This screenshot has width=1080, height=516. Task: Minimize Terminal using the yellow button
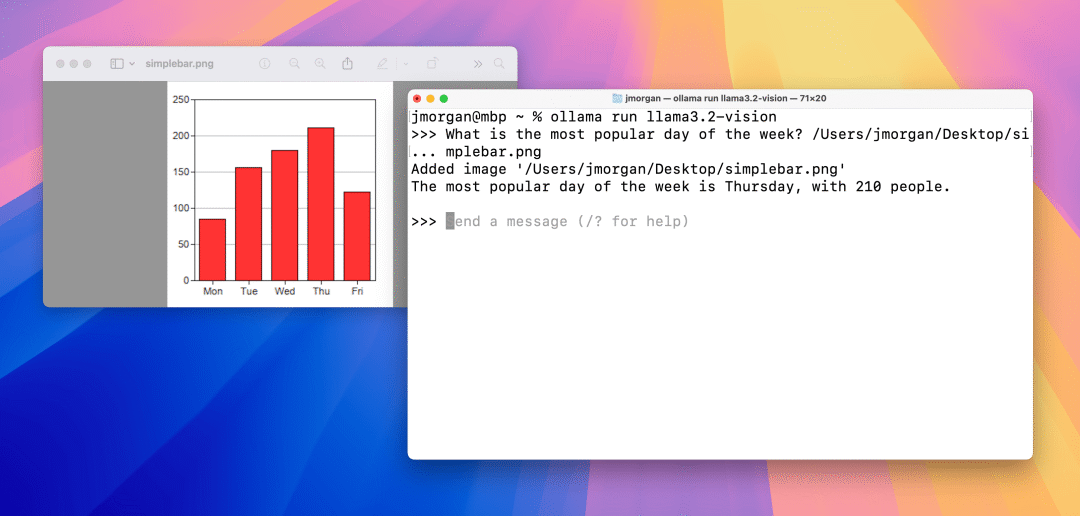[x=430, y=99]
